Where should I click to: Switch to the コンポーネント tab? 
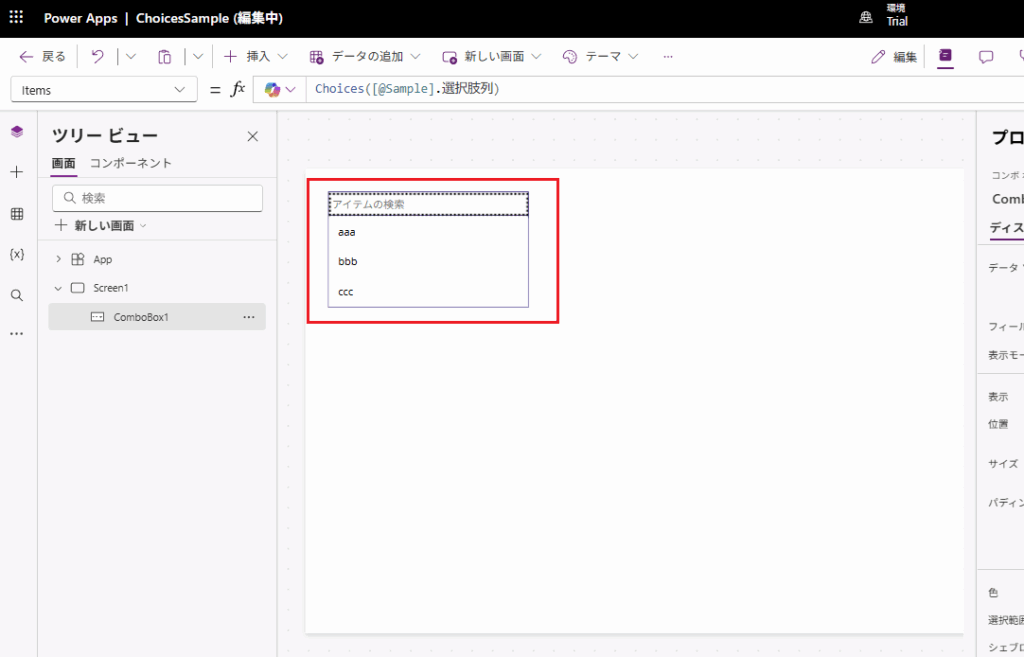coord(130,163)
